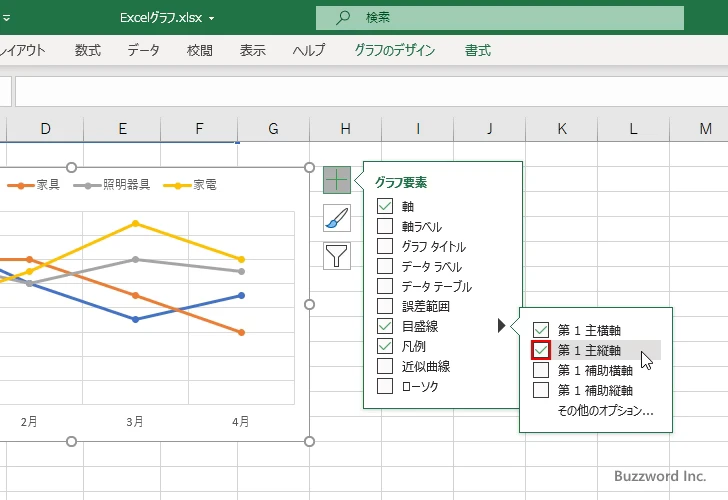Enable the 誤差範囲 checkbox

(385, 306)
